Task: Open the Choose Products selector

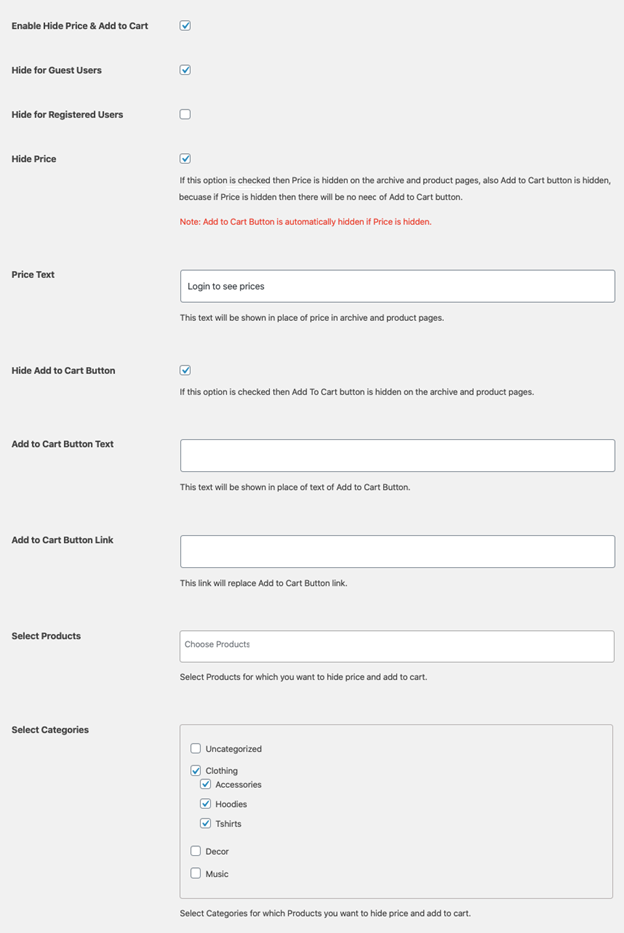Action: (x=397, y=646)
